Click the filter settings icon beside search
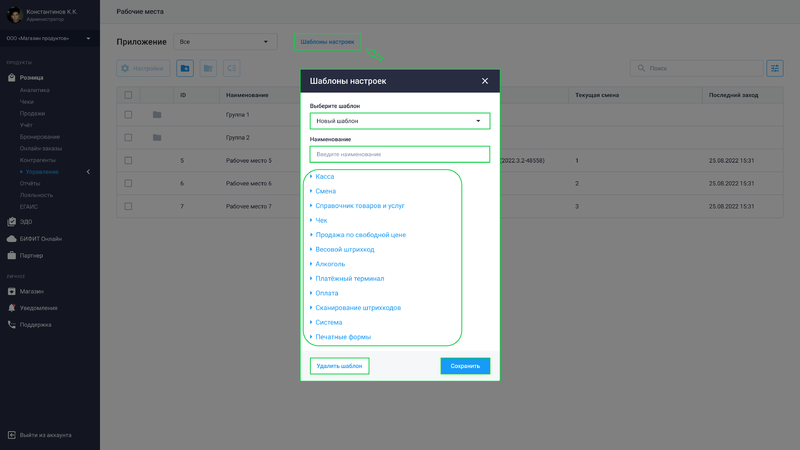The width and height of the screenshot is (800, 450). click(x=775, y=68)
